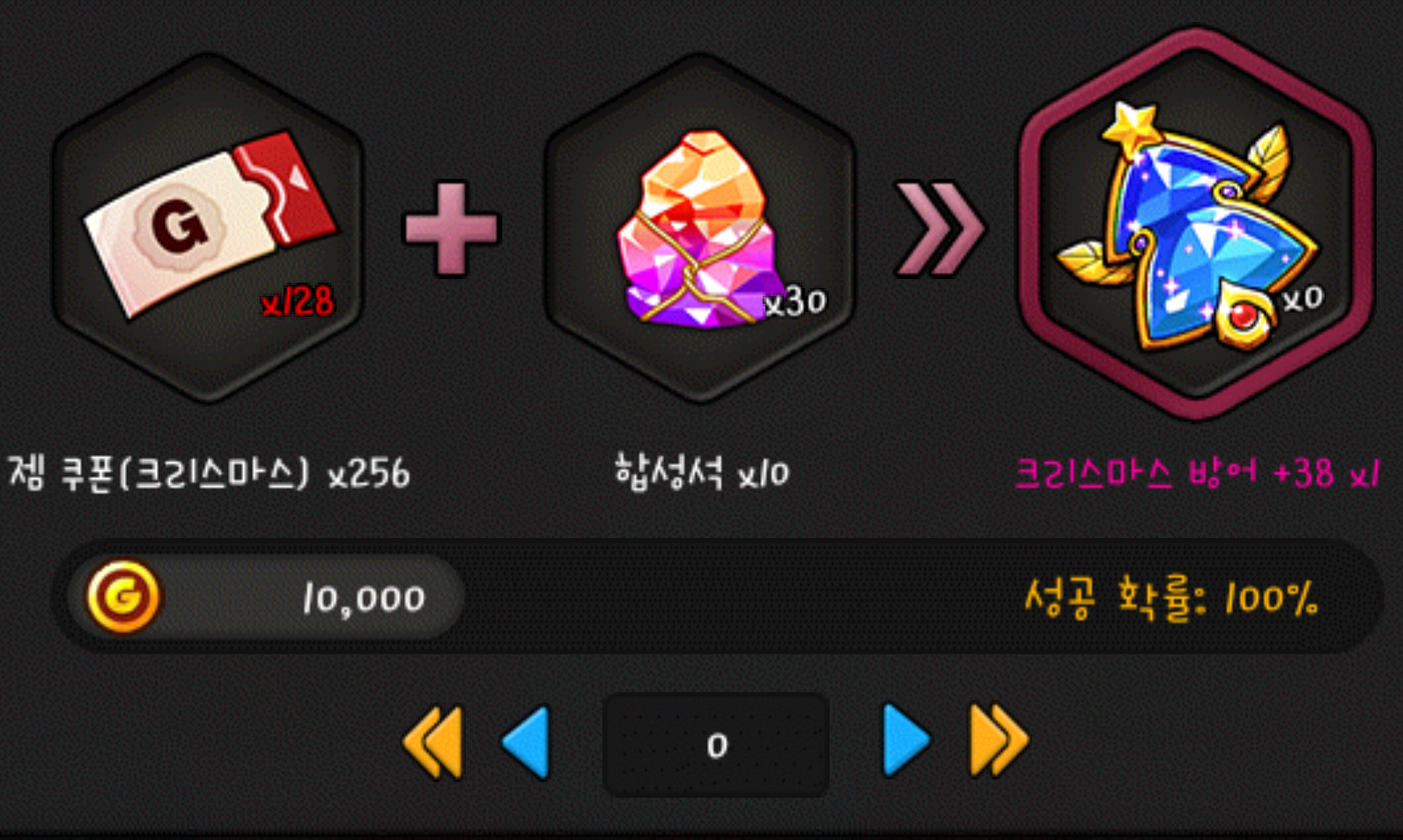Jump to maximum with orange double-right arrow
The height and width of the screenshot is (840, 1403).
click(x=999, y=740)
